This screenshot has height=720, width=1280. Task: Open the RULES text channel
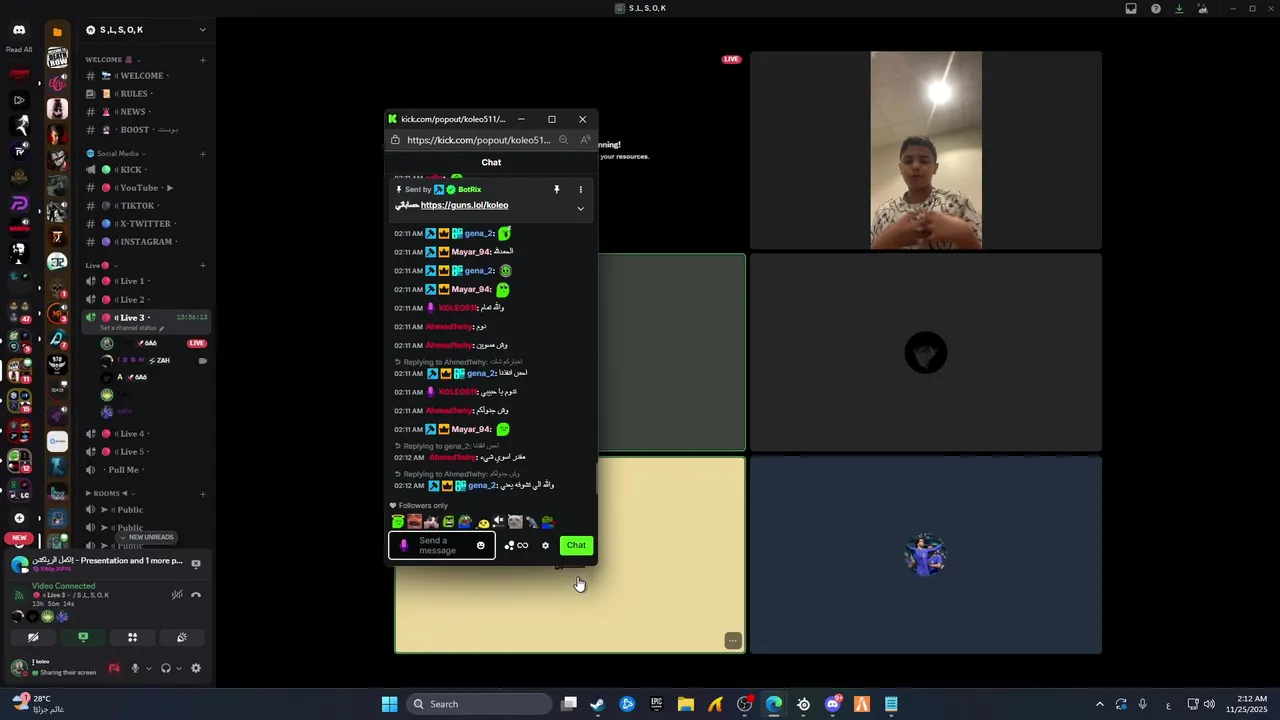[x=146, y=94]
